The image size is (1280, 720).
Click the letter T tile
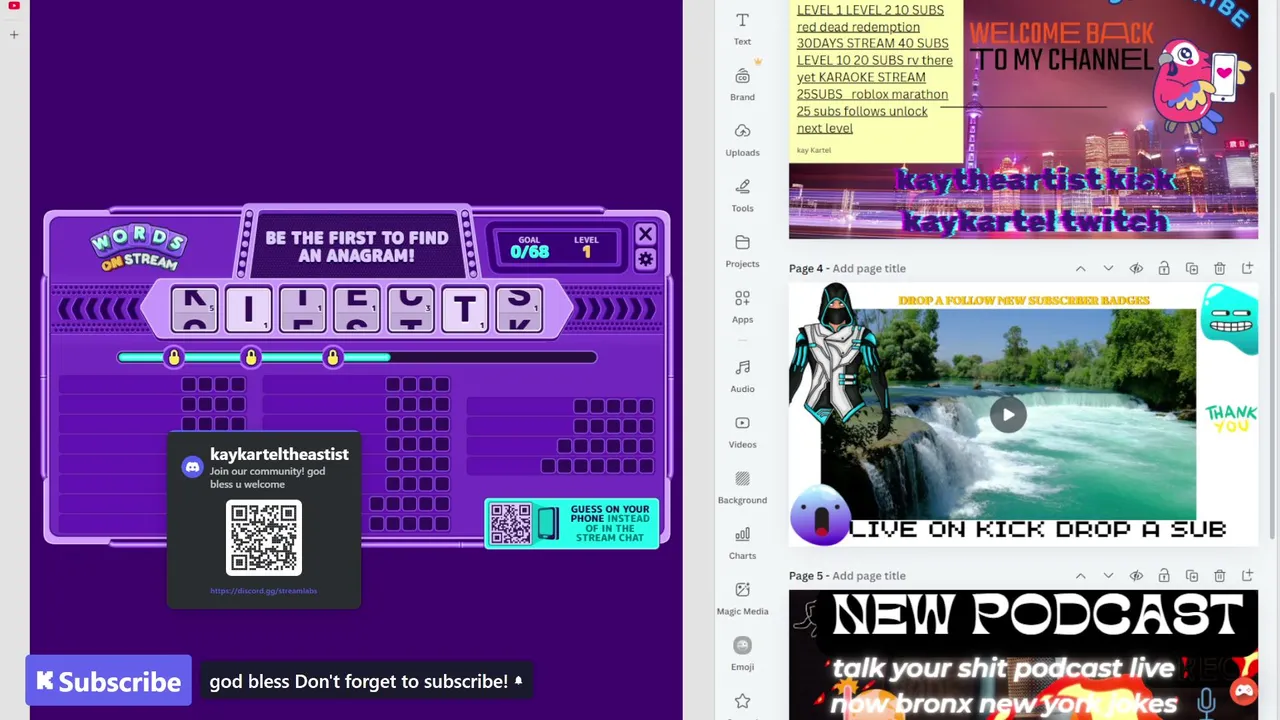tap(464, 308)
